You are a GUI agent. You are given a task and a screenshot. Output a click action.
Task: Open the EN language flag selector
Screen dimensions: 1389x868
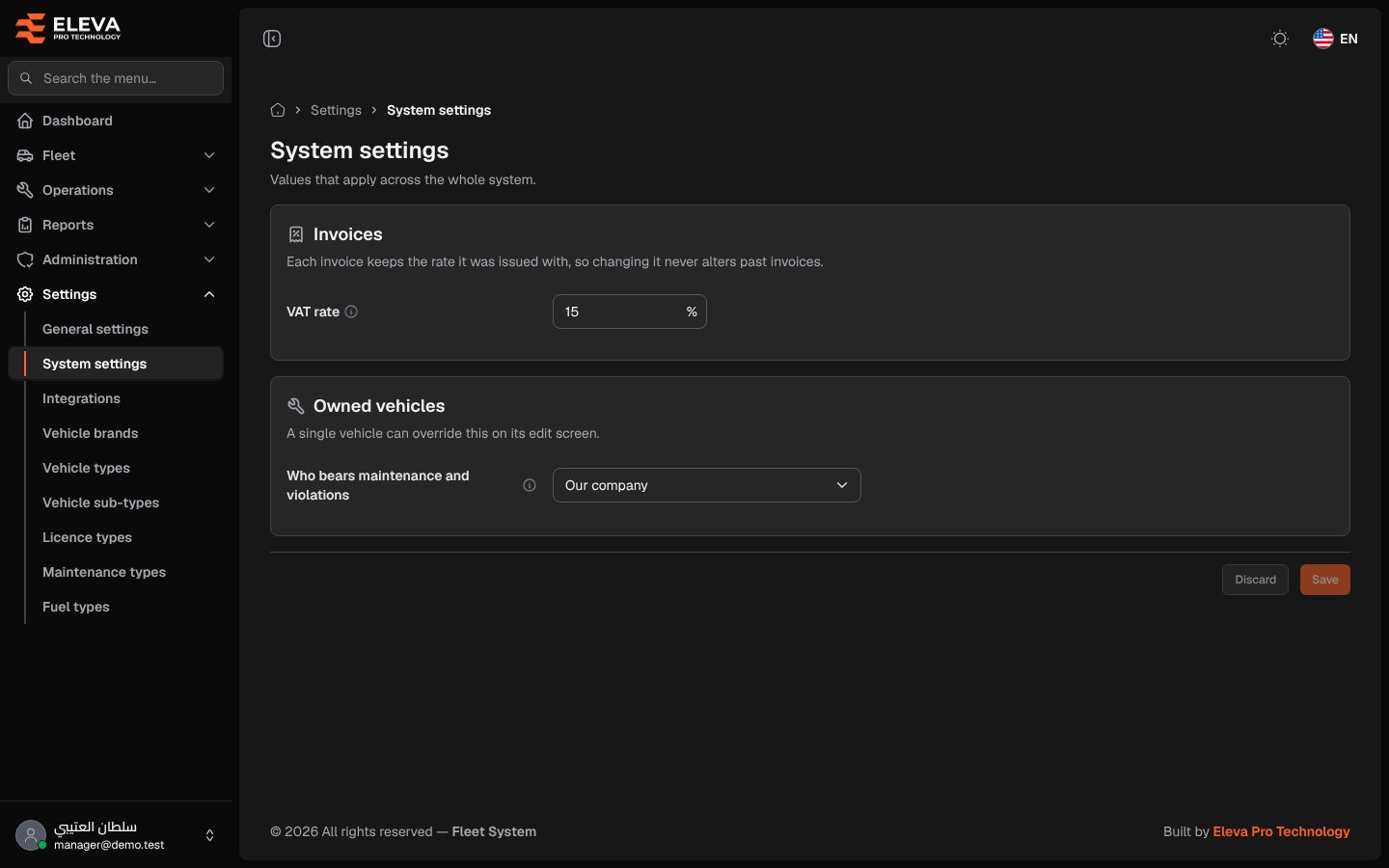[1336, 39]
